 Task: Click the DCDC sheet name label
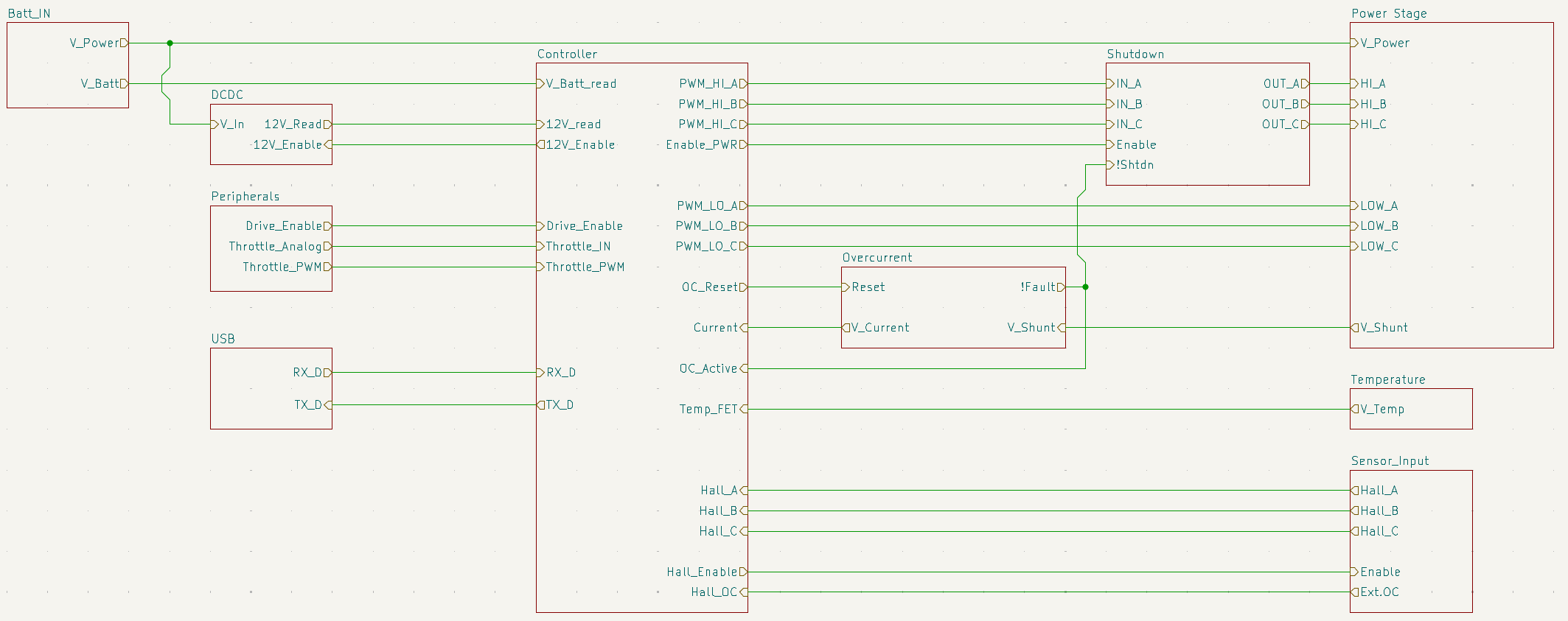click(x=227, y=95)
